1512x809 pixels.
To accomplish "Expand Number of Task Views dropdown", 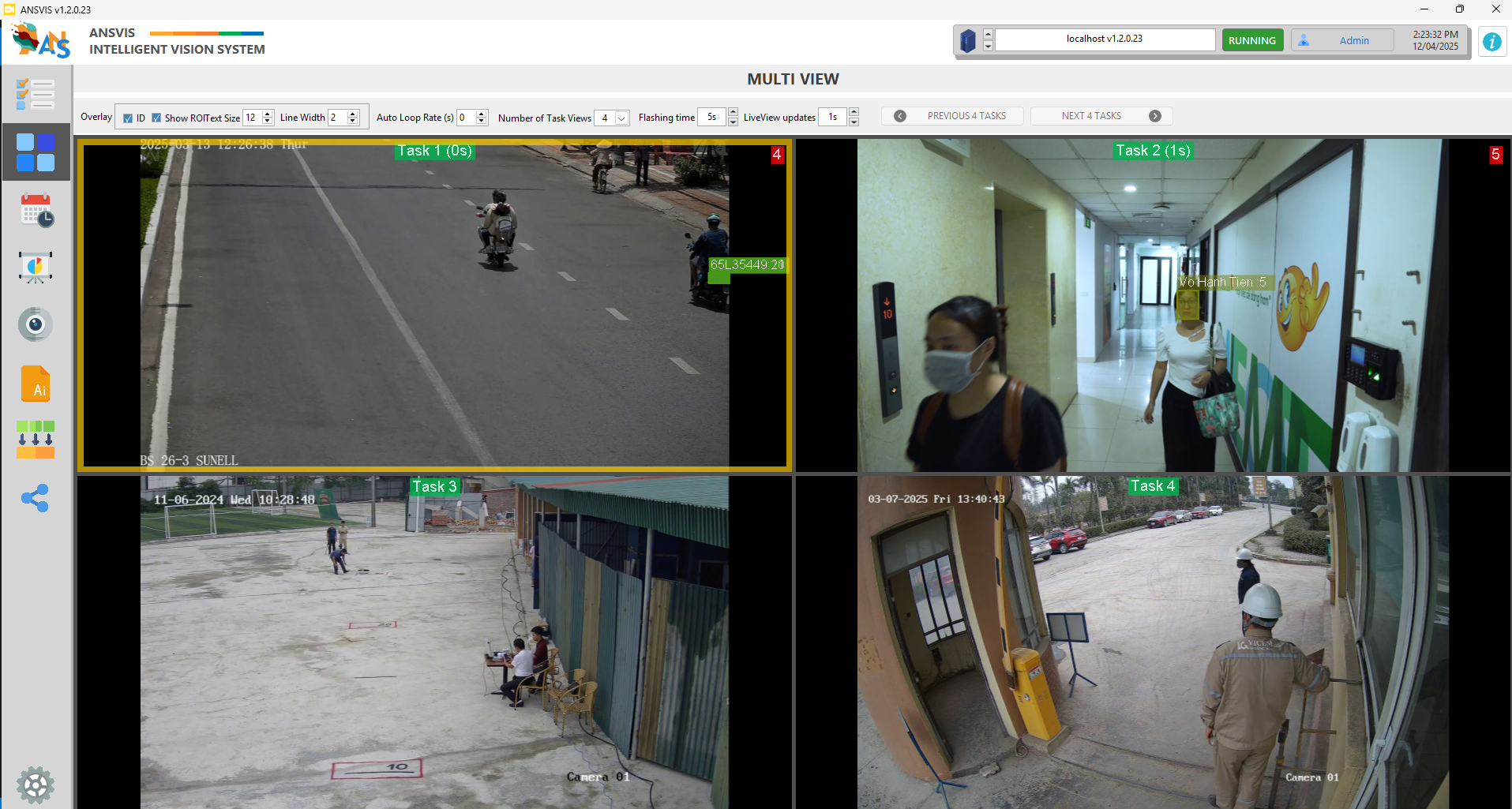I will (621, 118).
